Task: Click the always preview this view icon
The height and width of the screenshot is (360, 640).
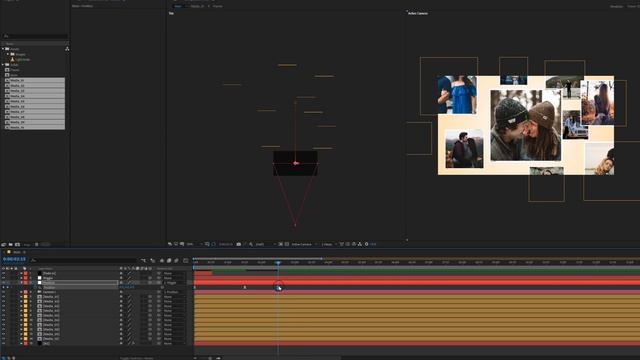Action: pyautogui.click(x=170, y=244)
